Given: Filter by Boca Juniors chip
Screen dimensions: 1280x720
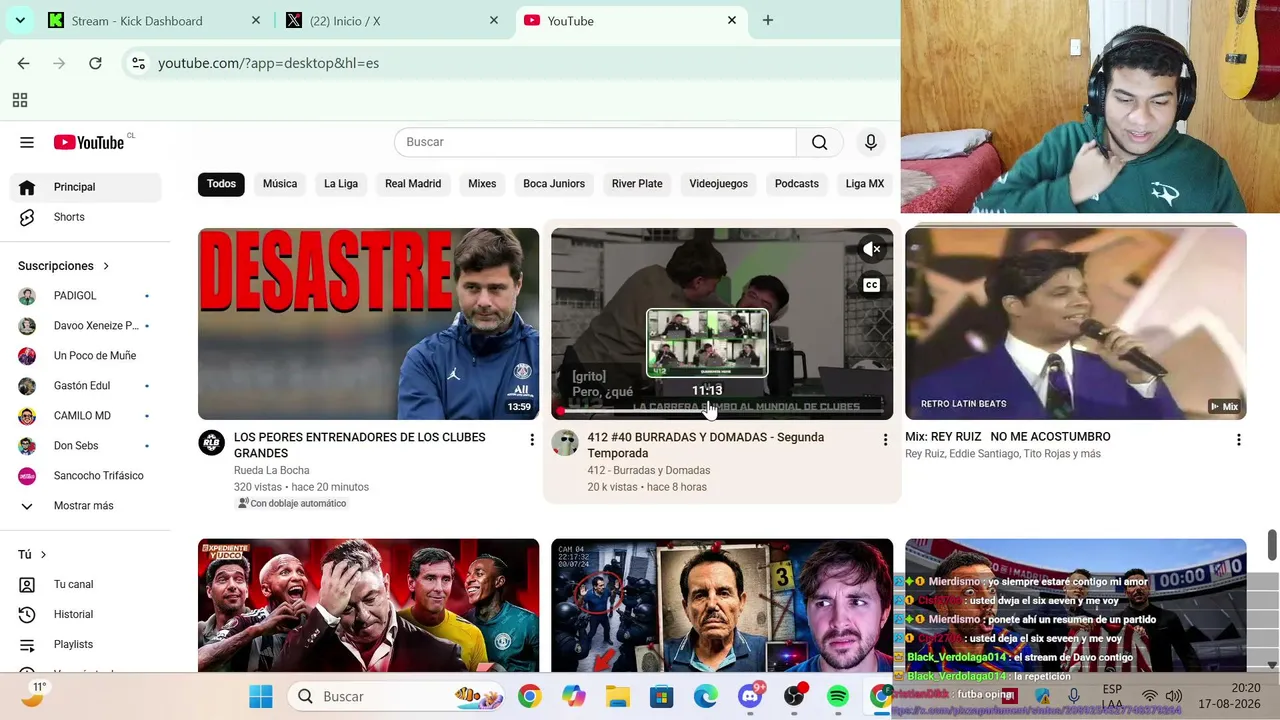Looking at the screenshot, I should [x=554, y=184].
